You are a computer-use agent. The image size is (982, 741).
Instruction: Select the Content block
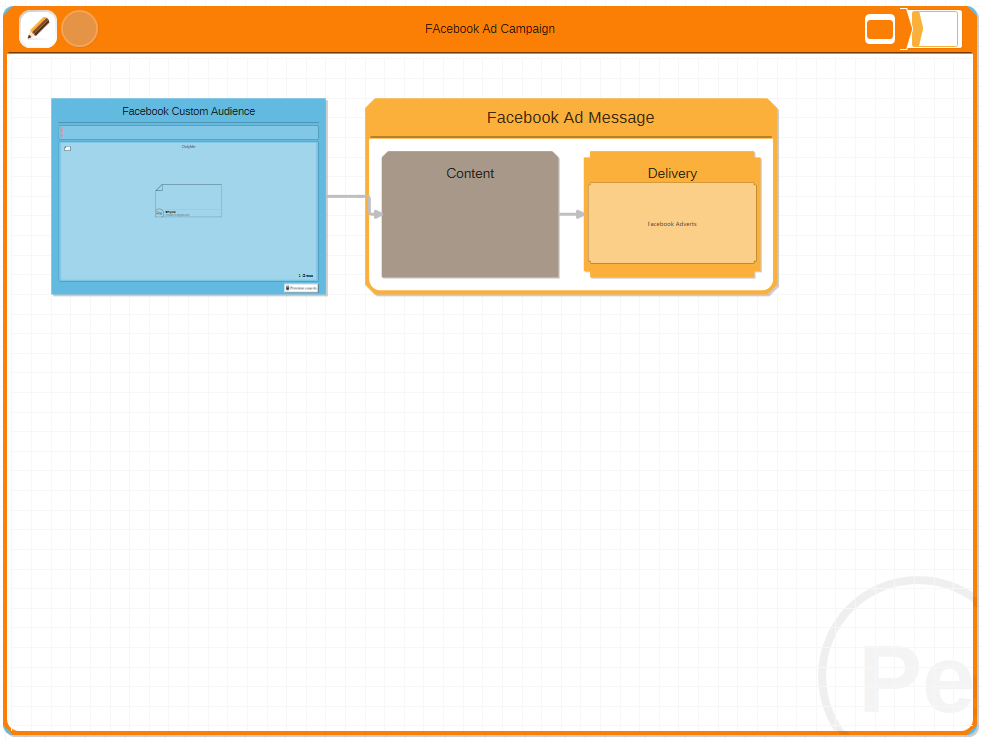tap(470, 214)
